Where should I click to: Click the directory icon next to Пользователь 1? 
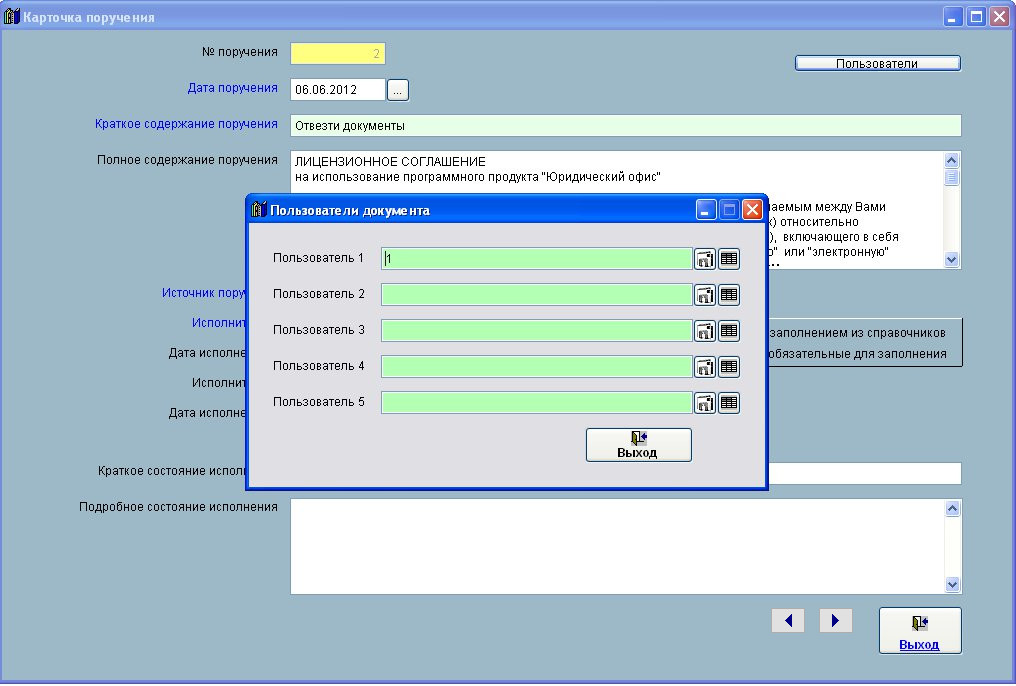coord(705,259)
